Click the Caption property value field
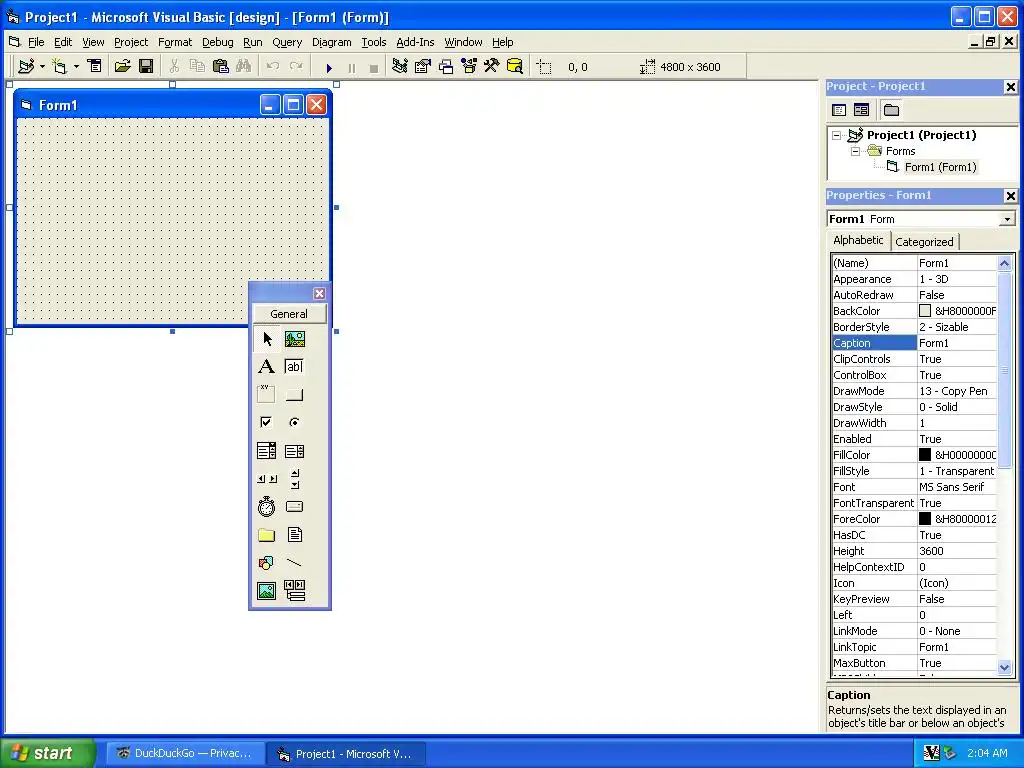This screenshot has height=768, width=1024. (x=957, y=343)
